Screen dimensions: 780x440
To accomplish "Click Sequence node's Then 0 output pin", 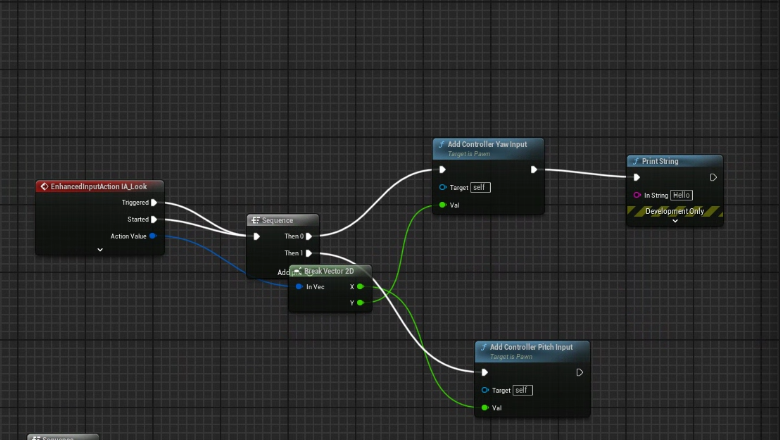I will point(309,237).
